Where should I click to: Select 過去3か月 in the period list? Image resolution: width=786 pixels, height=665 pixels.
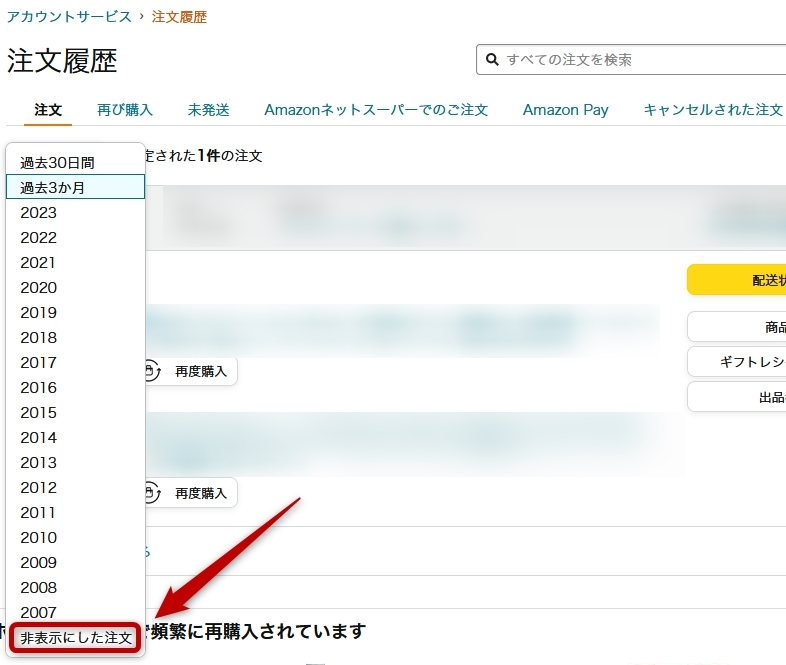[52, 187]
